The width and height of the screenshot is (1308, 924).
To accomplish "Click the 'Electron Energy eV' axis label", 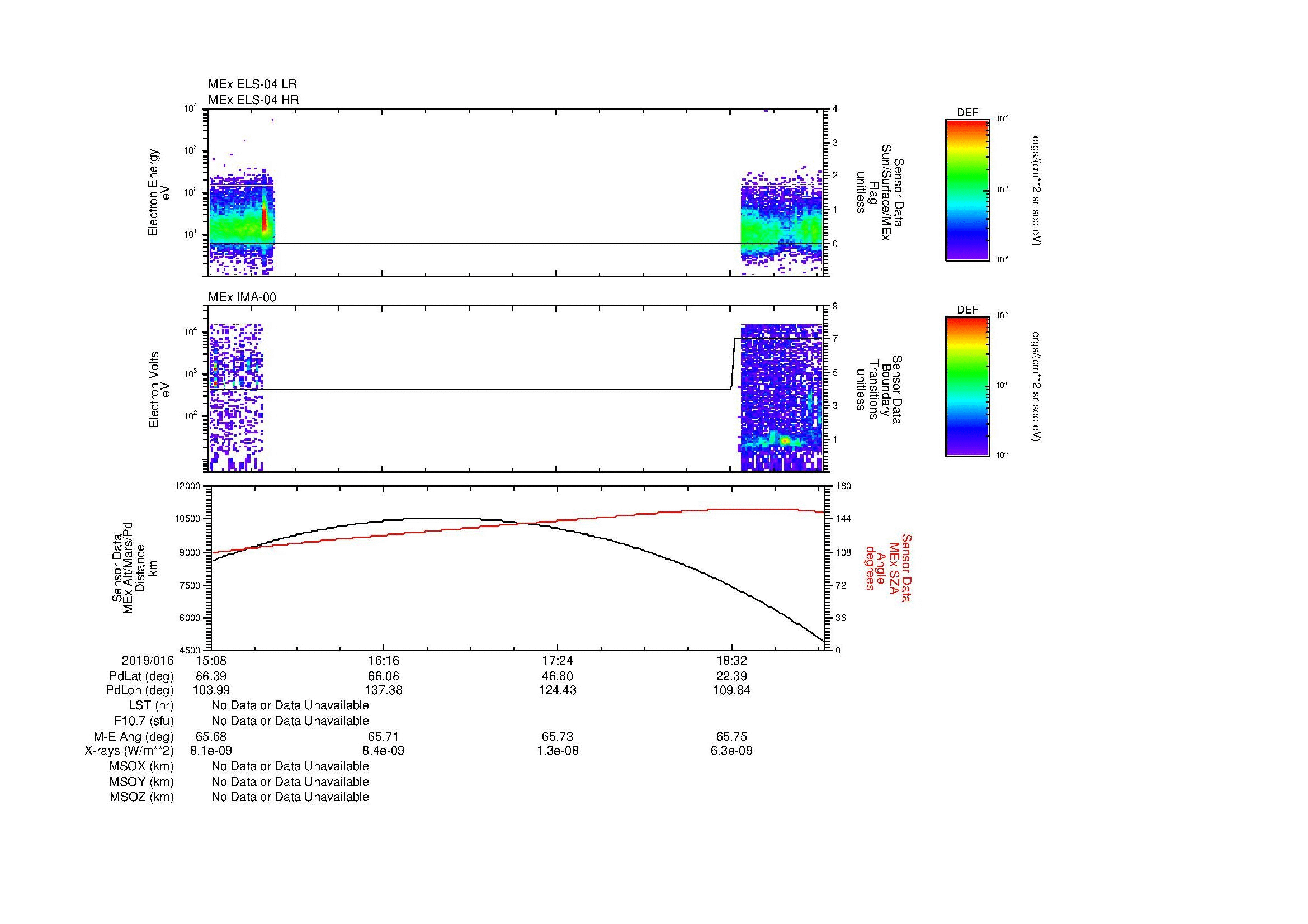I will (159, 192).
